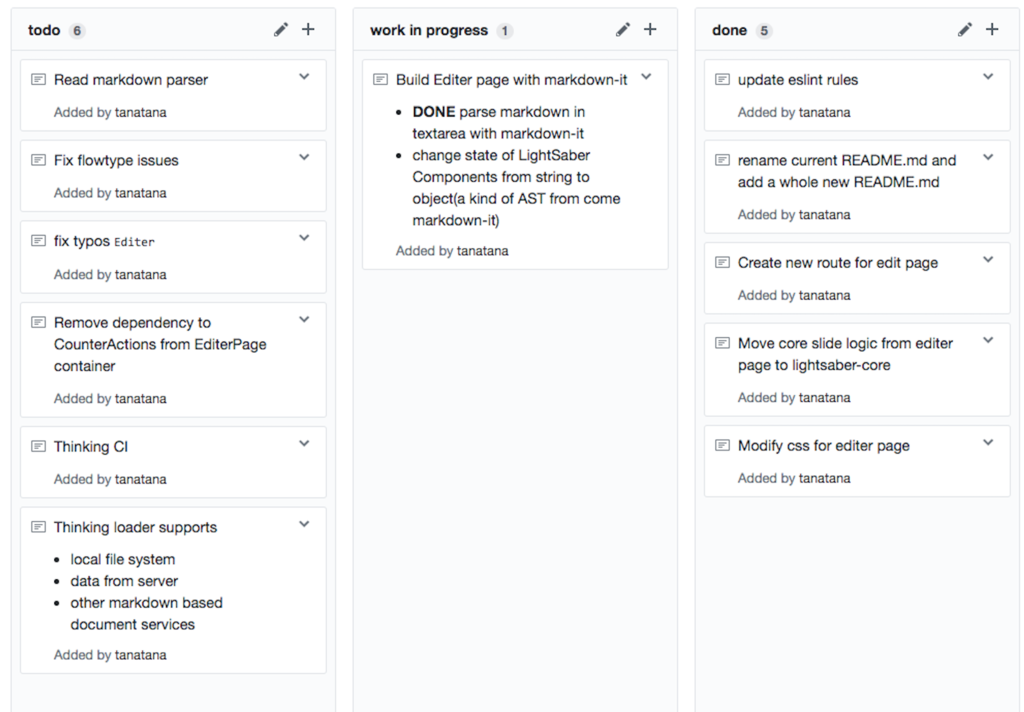Image resolution: width=1024 pixels, height=712 pixels.
Task: Click the todo column title
Action: click(44, 30)
